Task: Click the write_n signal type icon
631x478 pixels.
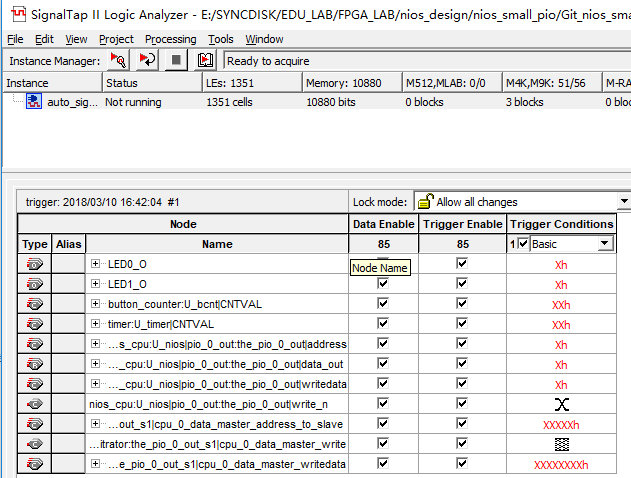Action: pyautogui.click(x=35, y=404)
